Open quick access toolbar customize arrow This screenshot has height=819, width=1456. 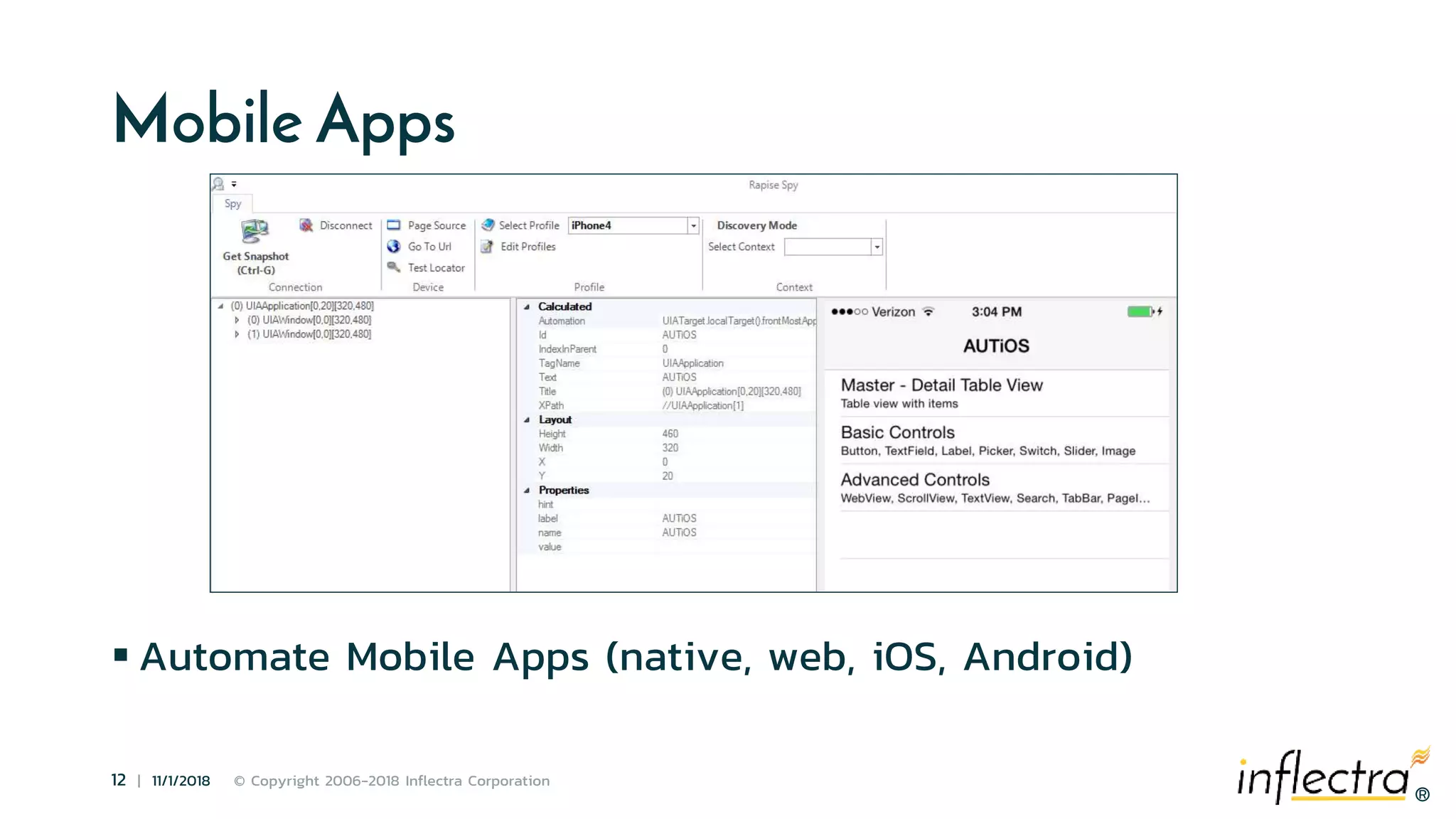tap(234, 184)
